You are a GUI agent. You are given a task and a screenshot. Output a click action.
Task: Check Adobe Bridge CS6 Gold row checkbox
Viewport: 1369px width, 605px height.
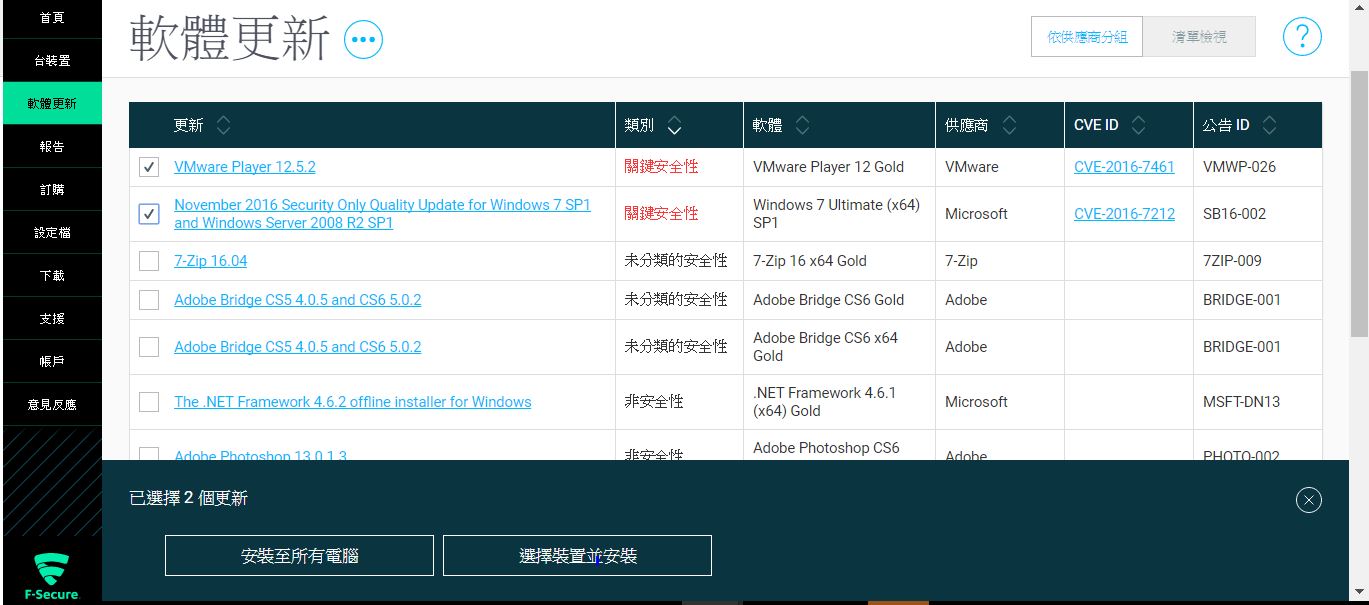(149, 300)
